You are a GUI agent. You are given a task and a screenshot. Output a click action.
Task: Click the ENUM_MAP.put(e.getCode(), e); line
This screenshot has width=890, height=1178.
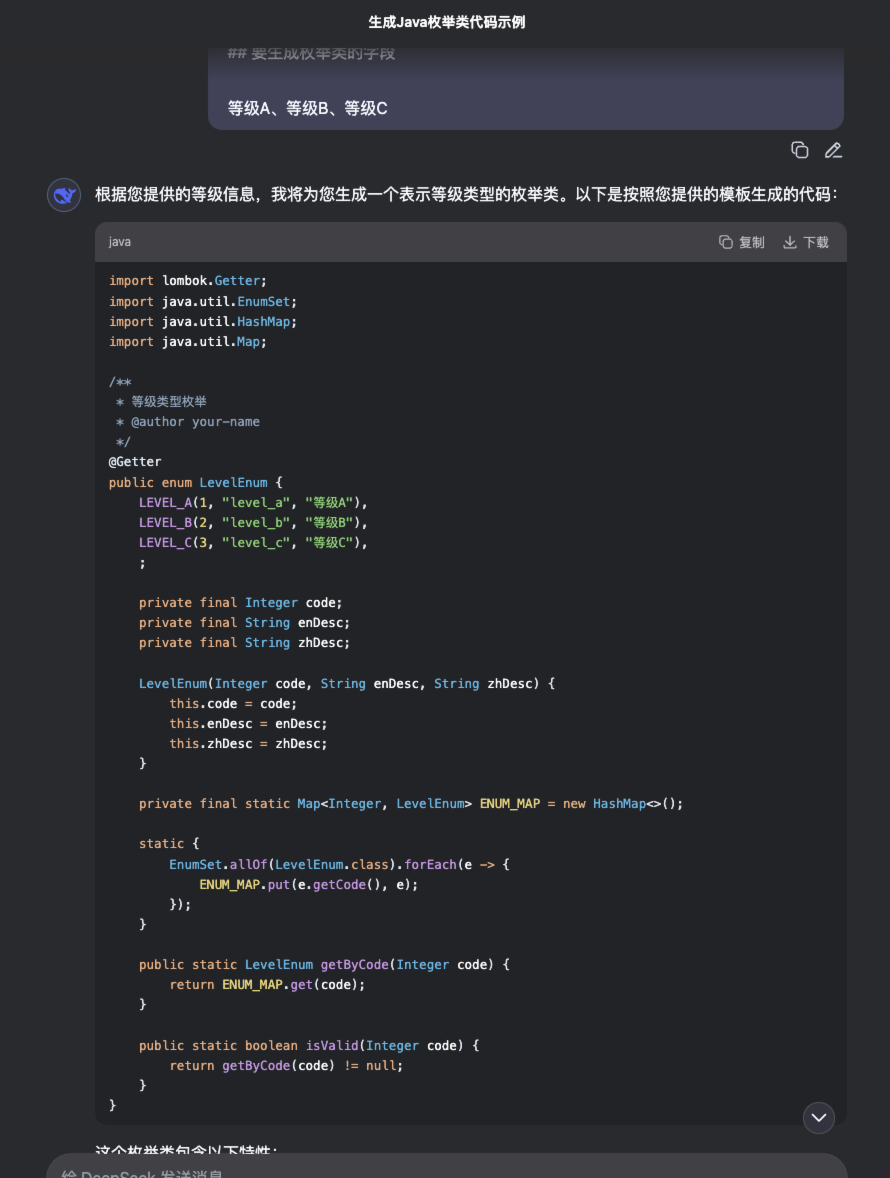coord(309,885)
